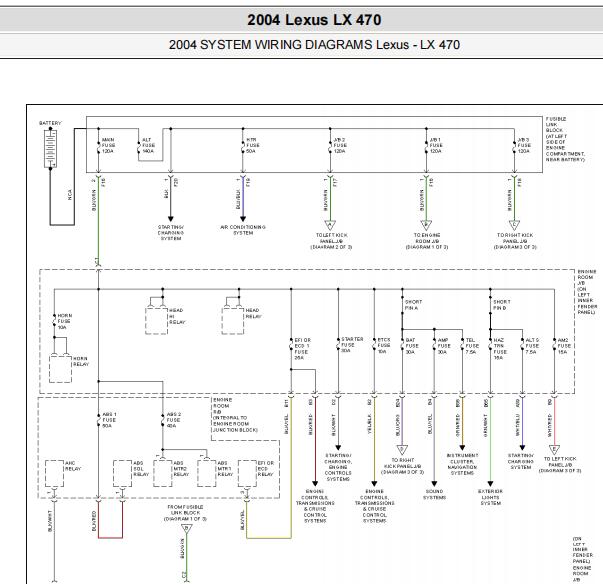This screenshot has width=603, height=584.
Task: Click the battery symbol in the diagram
Action: (x=50, y=148)
